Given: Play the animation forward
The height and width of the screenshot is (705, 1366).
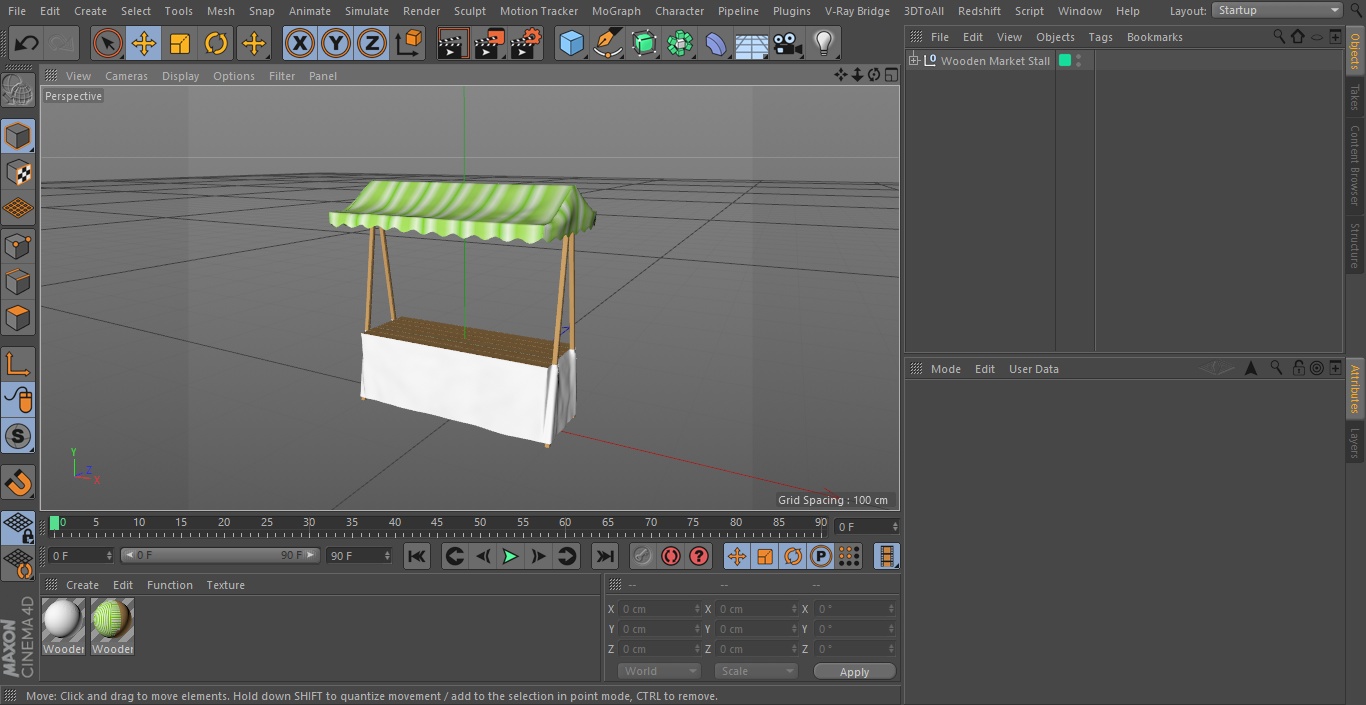Looking at the screenshot, I should pyautogui.click(x=510, y=556).
